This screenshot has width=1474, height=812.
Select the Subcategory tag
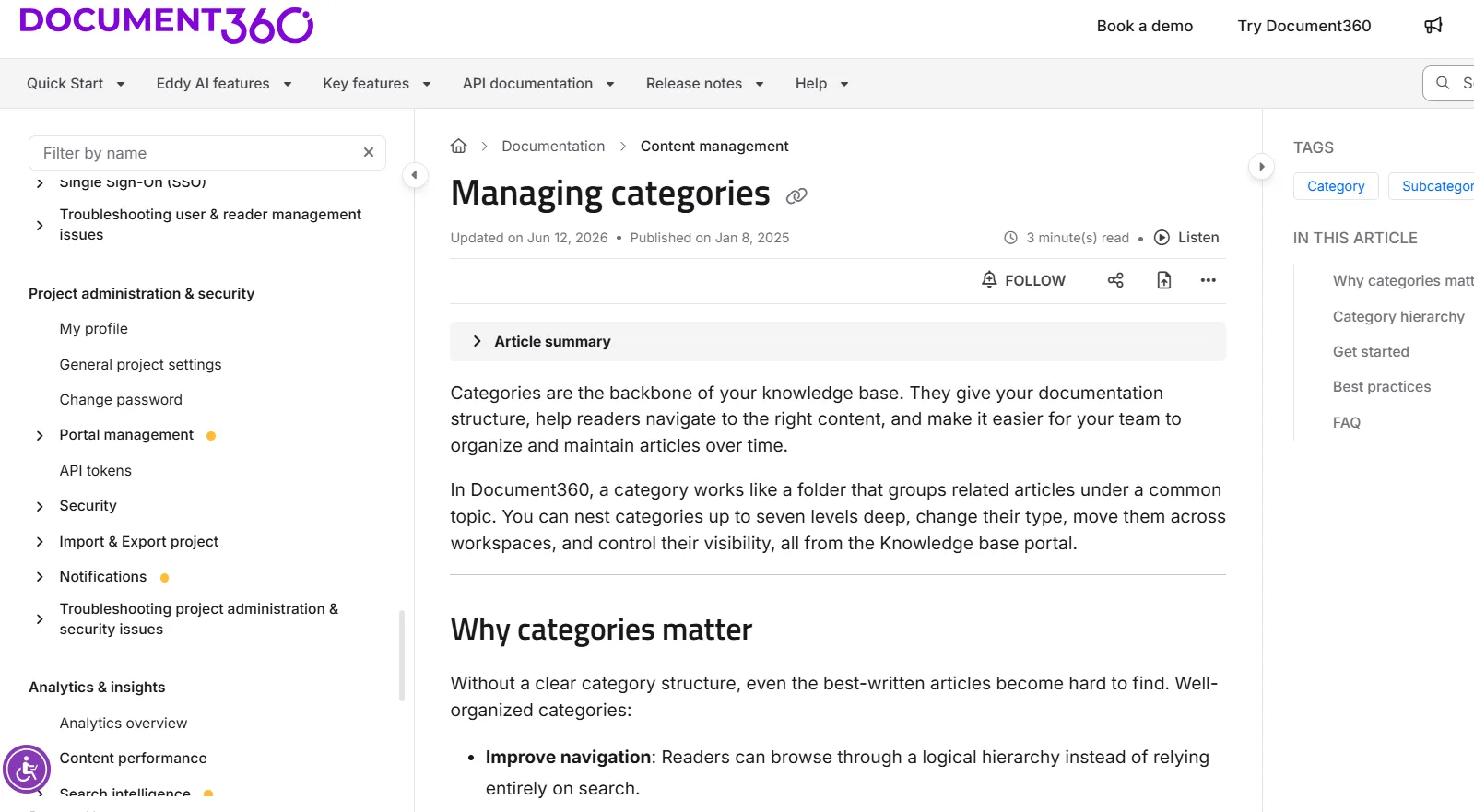(1432, 186)
